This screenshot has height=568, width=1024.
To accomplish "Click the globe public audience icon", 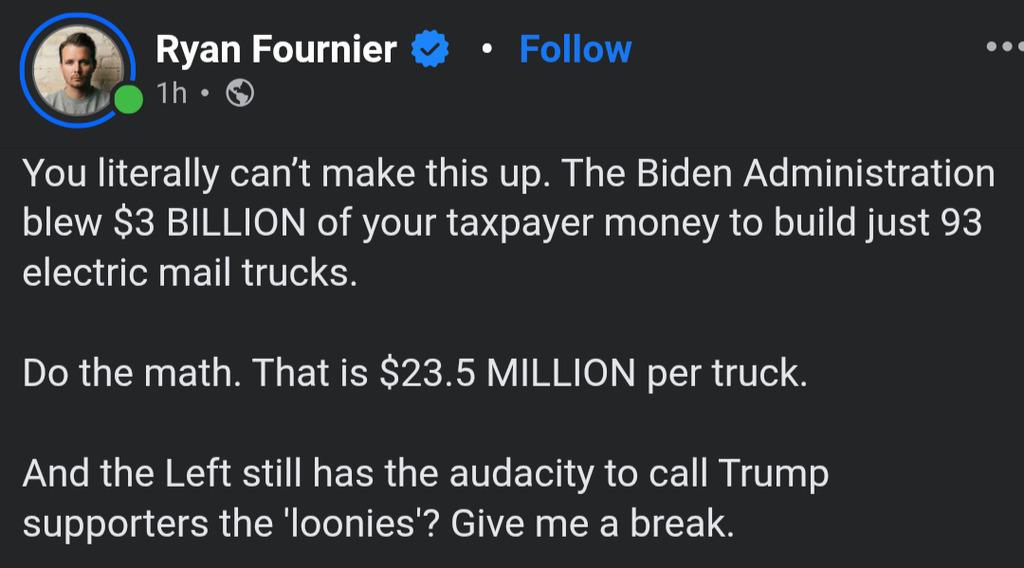I will coord(240,94).
